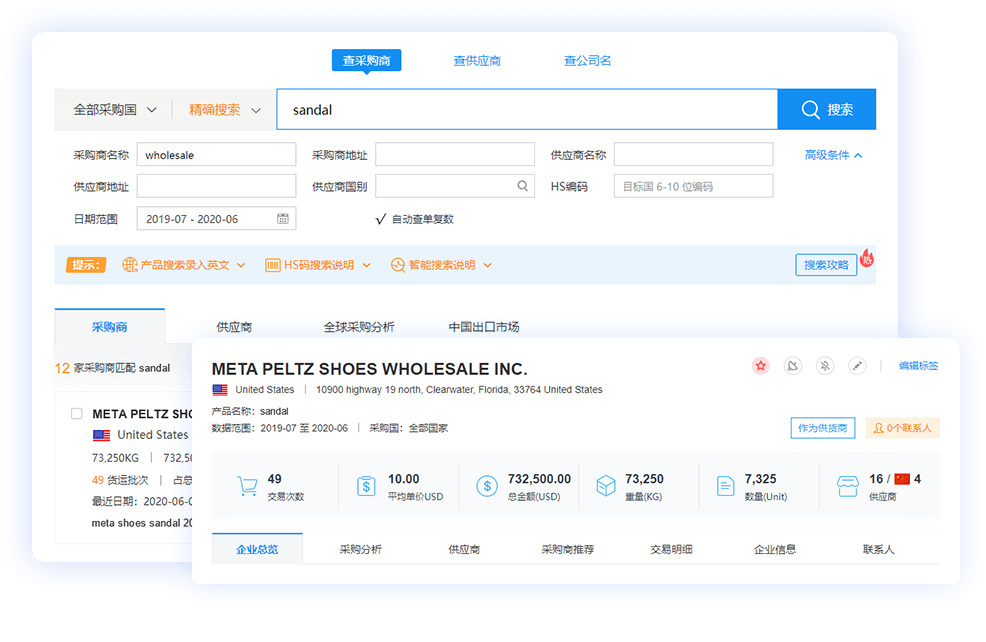Click the 搜索攻略 button
The height and width of the screenshot is (642, 986).
(x=826, y=265)
